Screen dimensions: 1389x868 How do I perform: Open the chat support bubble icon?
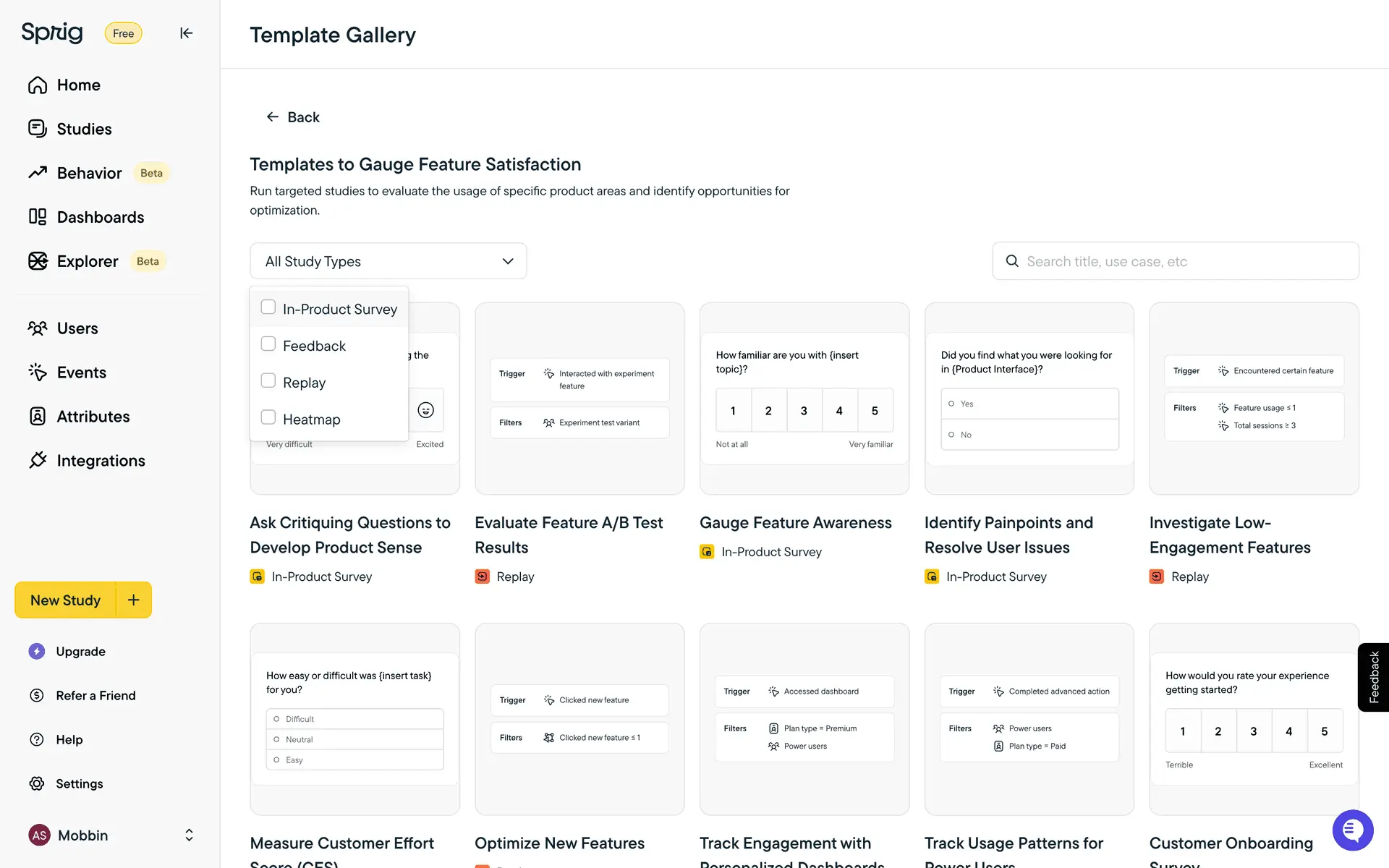point(1352,830)
